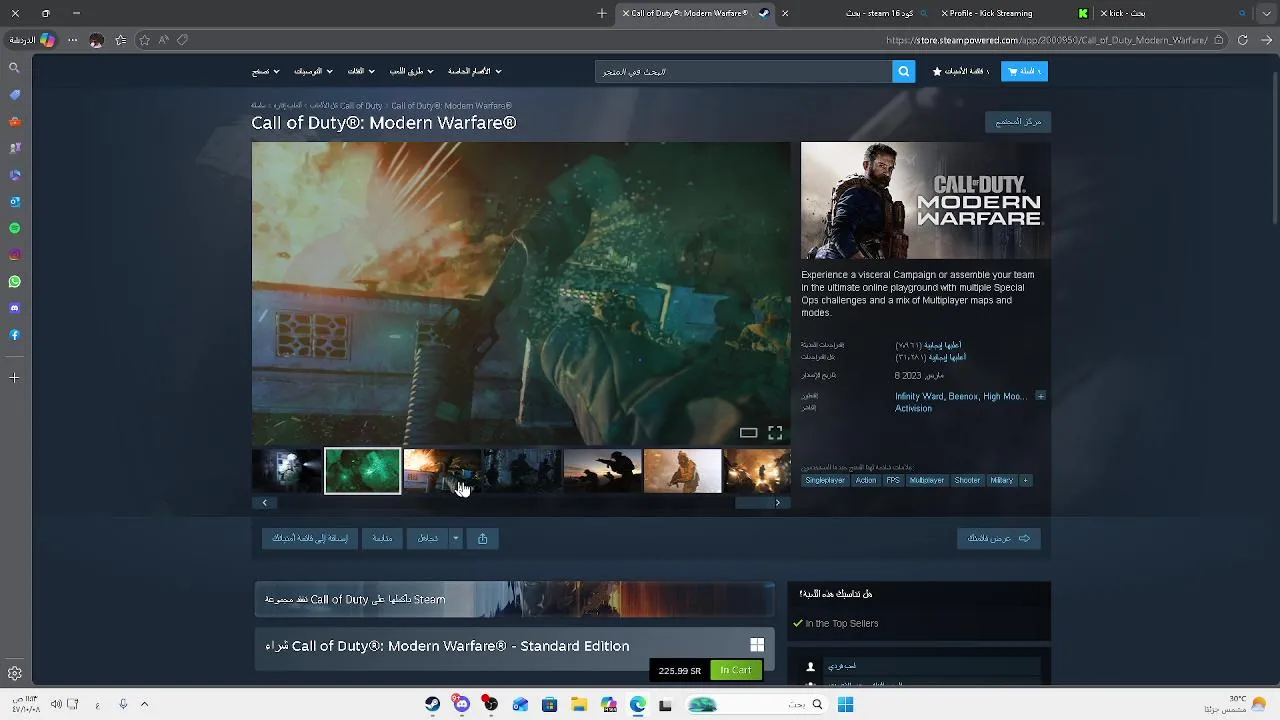Screen dimensions: 1280x720
Task: Open the sidebar settings gear icon
Action: (x=14, y=673)
